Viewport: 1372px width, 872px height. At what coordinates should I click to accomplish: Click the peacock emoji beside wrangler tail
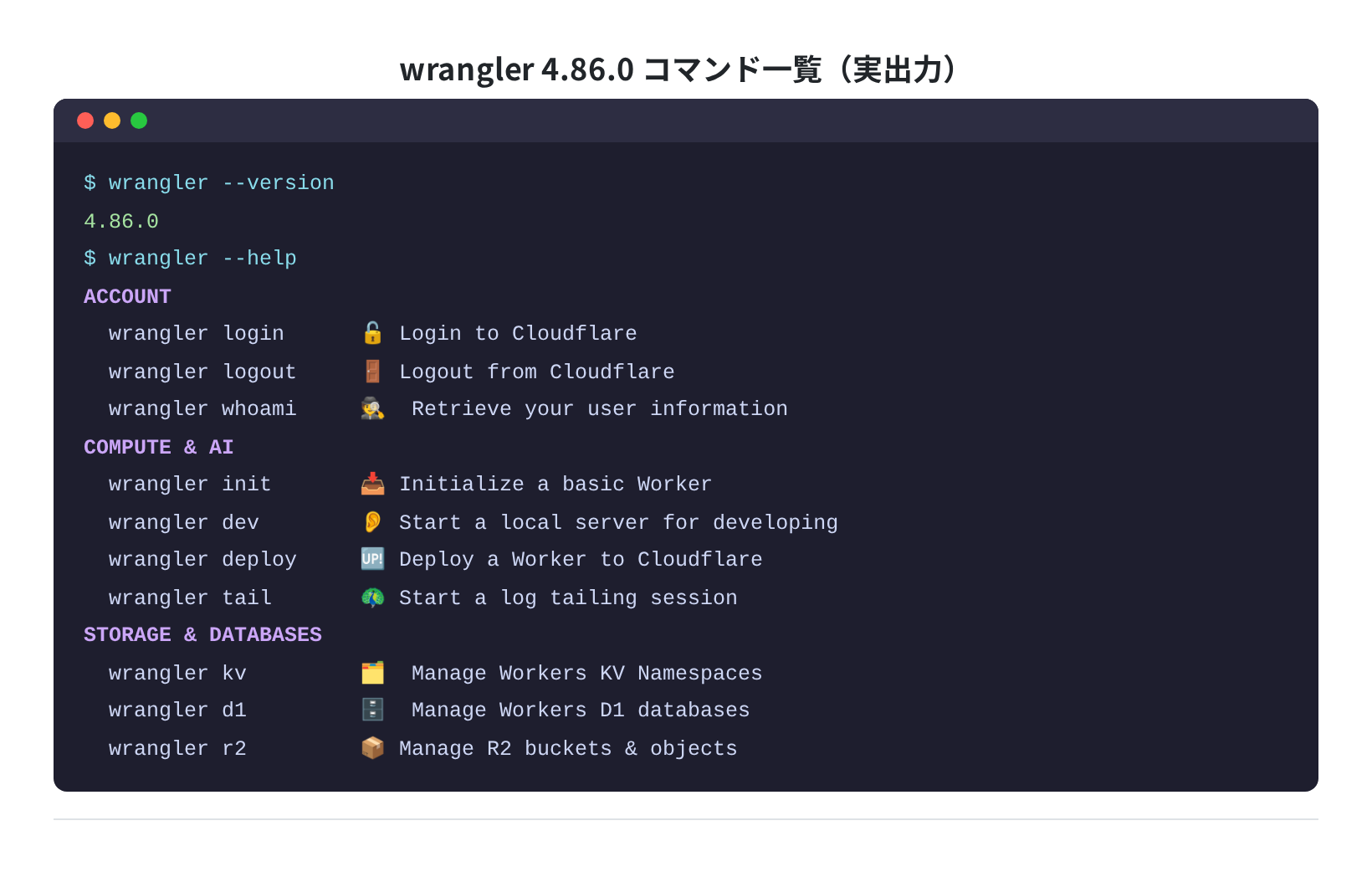click(x=372, y=598)
